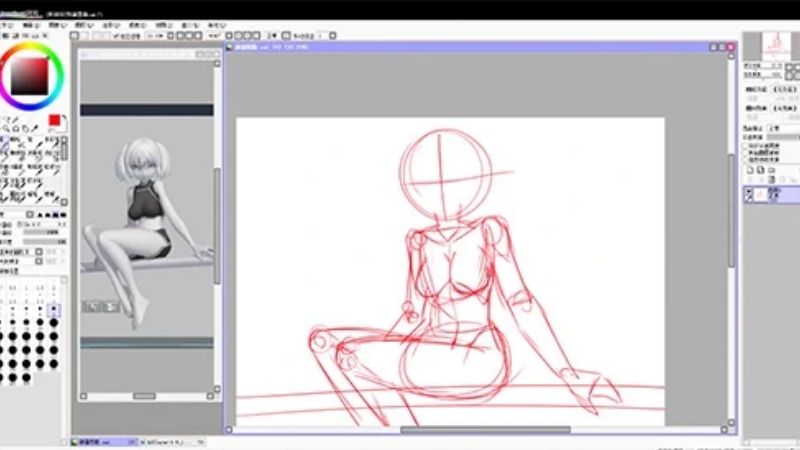Image resolution: width=800 pixels, height=450 pixels.
Task: Select the first brush tool in the tool tray
Action: point(5,144)
